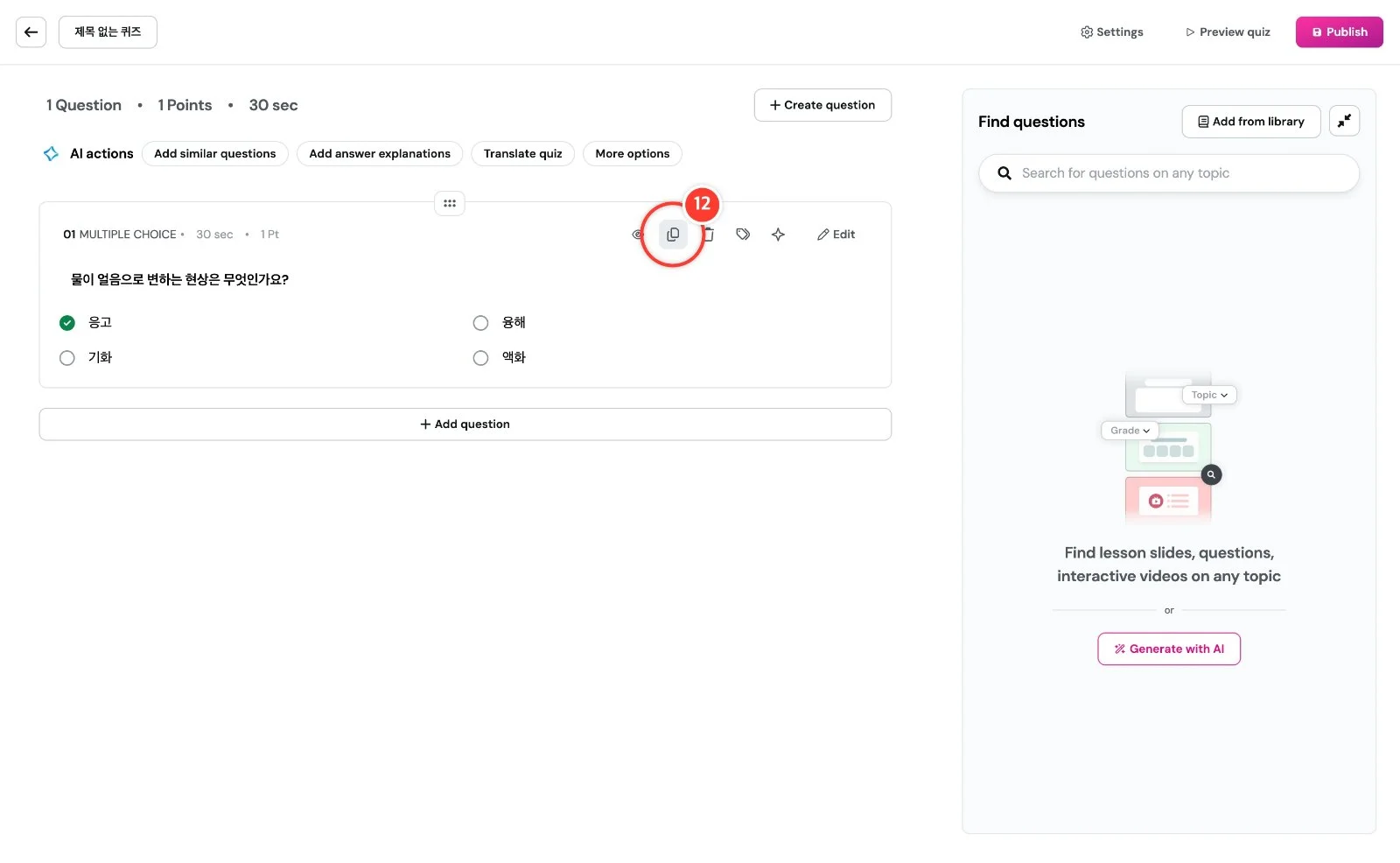The width and height of the screenshot is (1400, 863).
Task: Edit question 01
Action: pyautogui.click(x=836, y=235)
